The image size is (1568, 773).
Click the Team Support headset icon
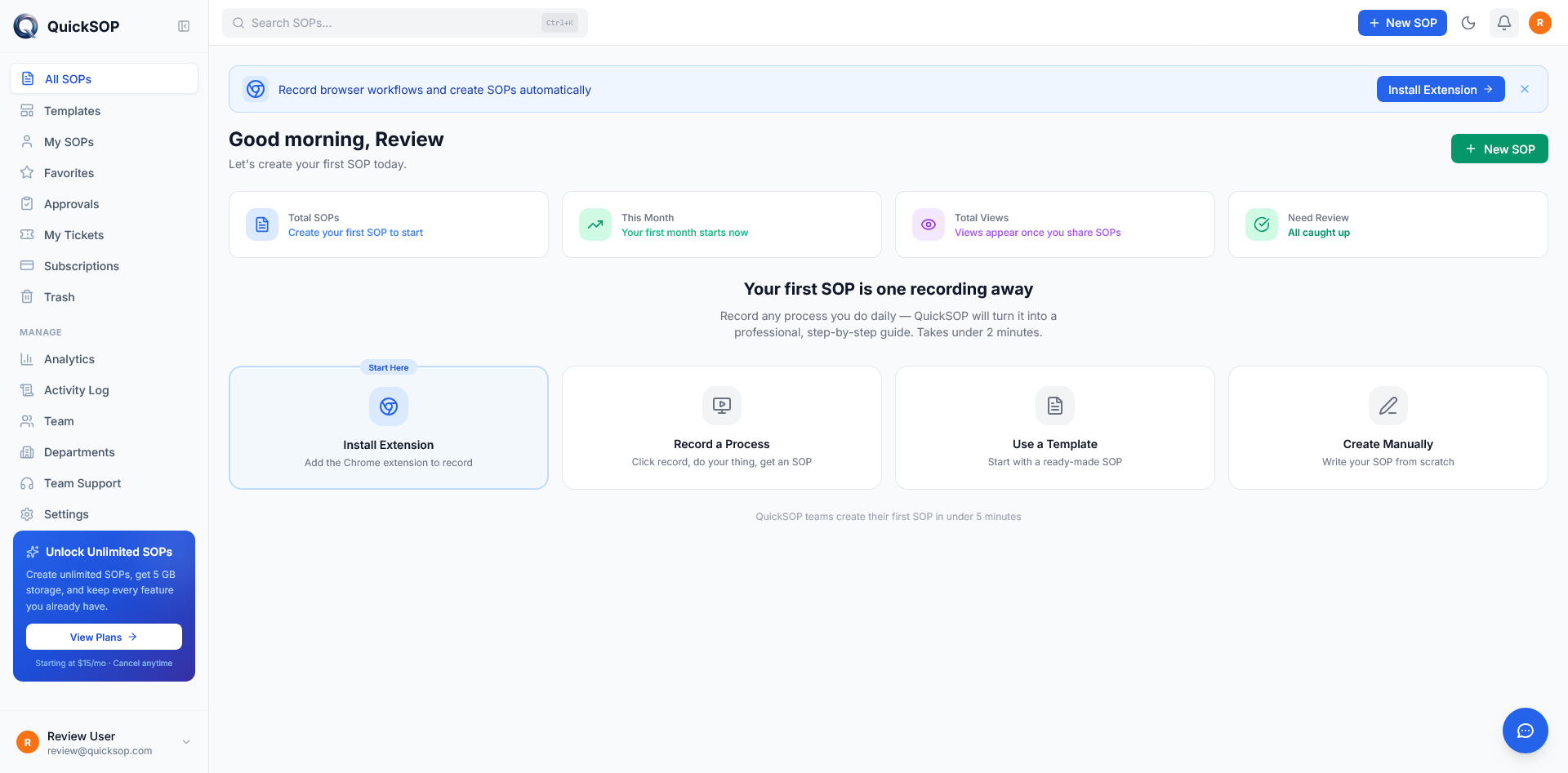(27, 482)
